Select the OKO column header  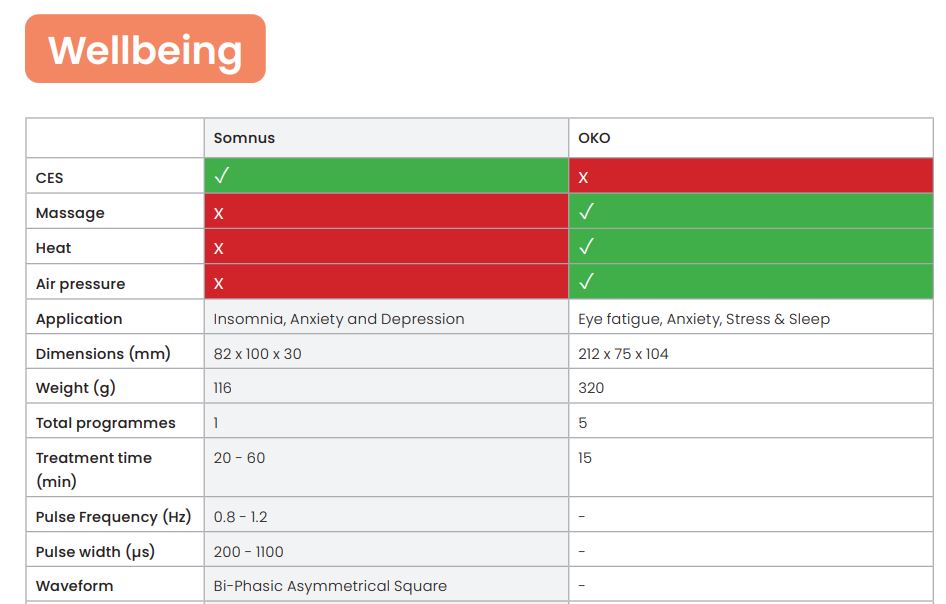594,138
